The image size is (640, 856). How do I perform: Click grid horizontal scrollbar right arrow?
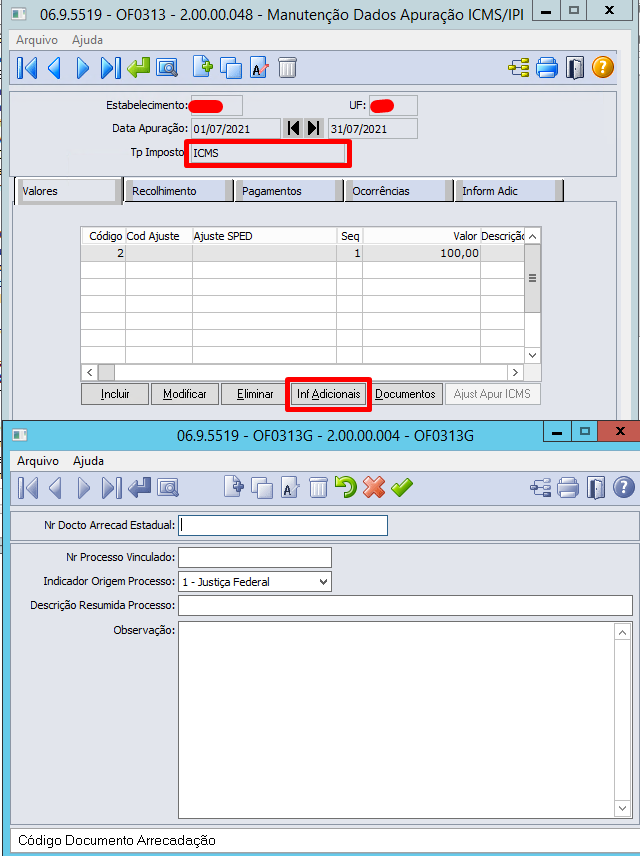[x=515, y=372]
